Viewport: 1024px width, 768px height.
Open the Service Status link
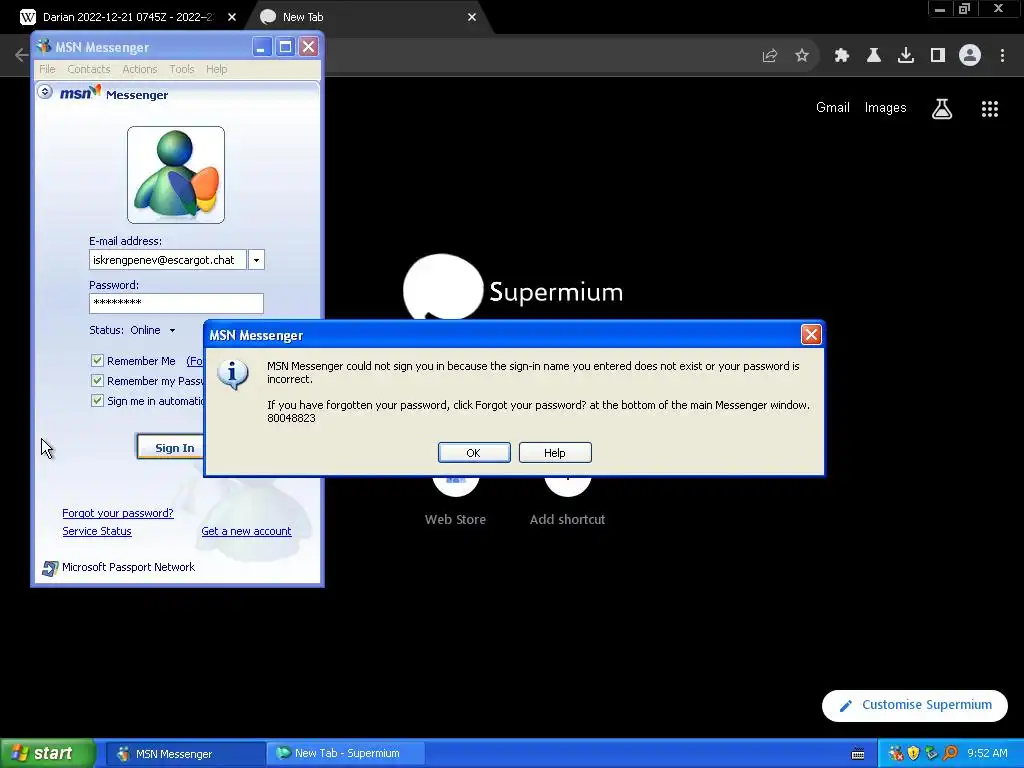[97, 532]
